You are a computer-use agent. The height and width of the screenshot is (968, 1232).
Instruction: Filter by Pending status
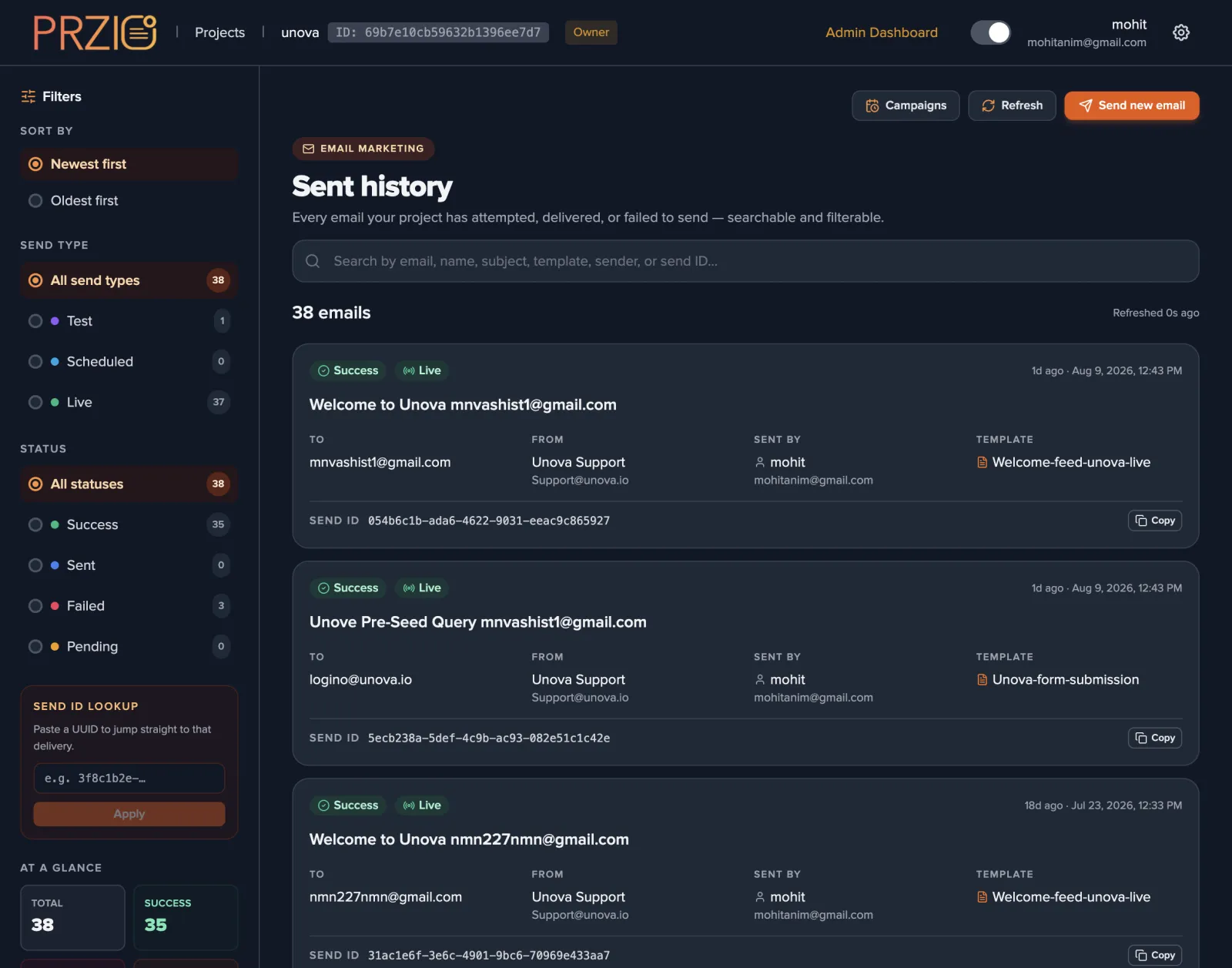(x=129, y=646)
